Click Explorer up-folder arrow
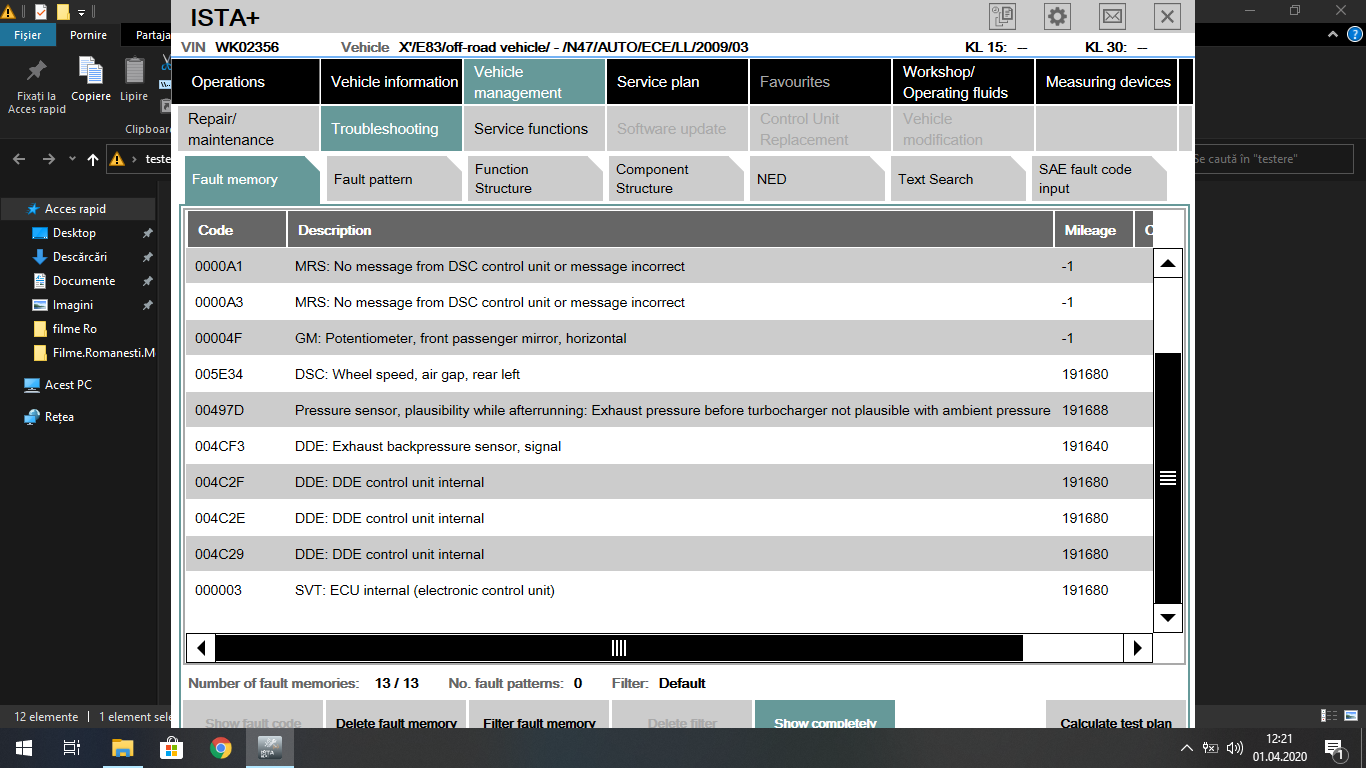 coord(93,159)
